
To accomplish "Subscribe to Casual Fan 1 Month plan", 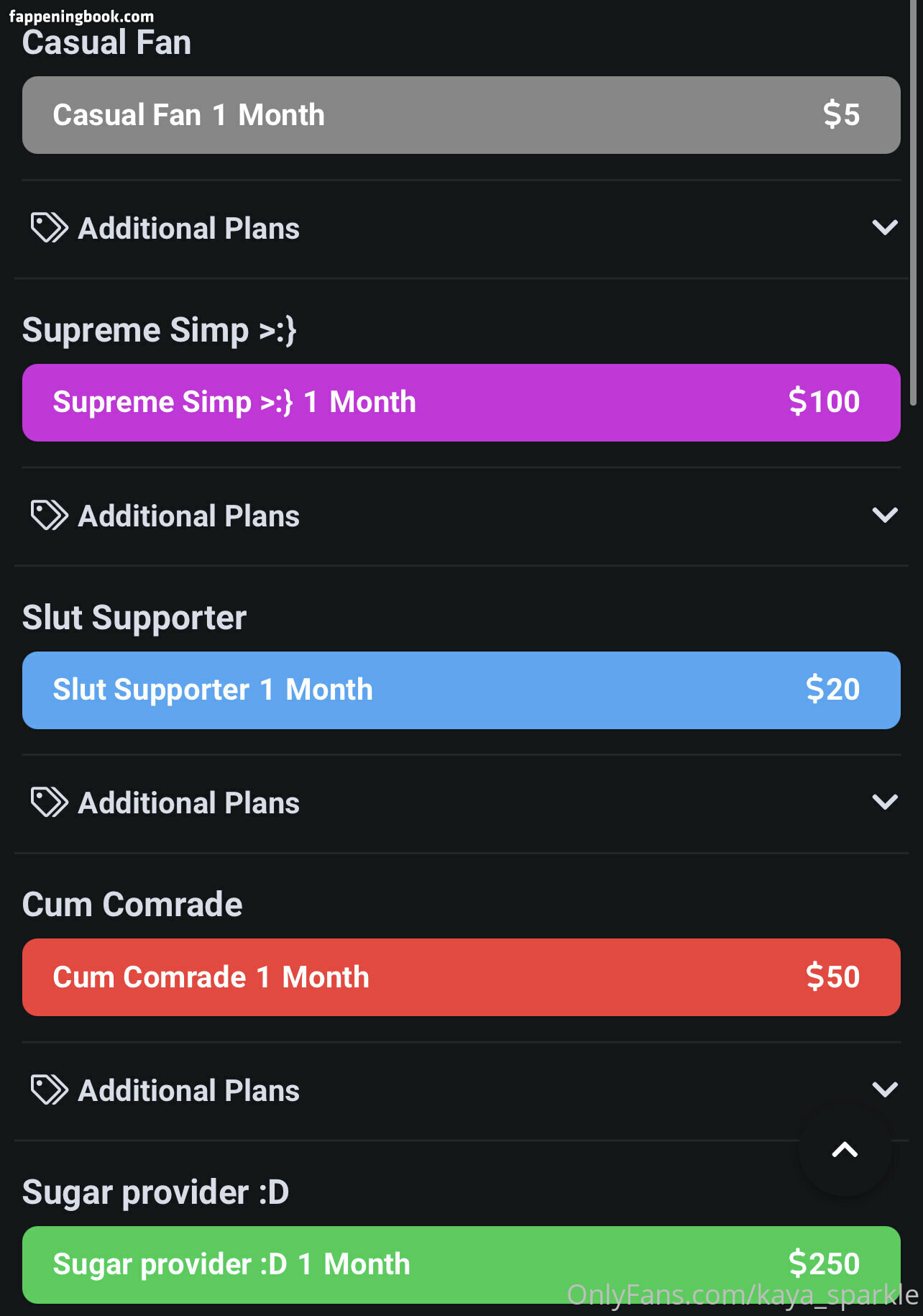I will 461,115.
